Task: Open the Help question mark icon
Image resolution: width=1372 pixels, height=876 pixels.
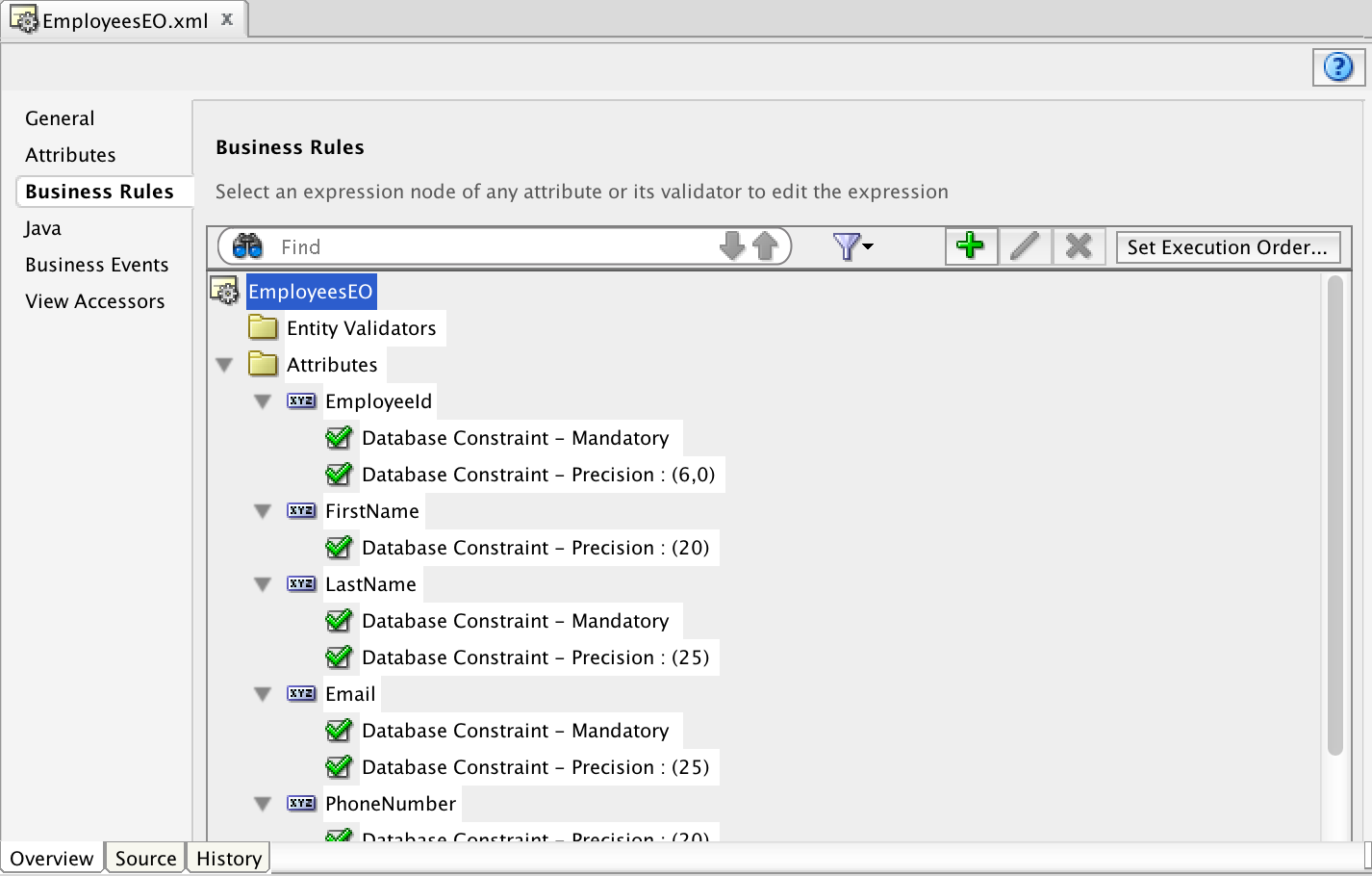Action: (x=1338, y=67)
